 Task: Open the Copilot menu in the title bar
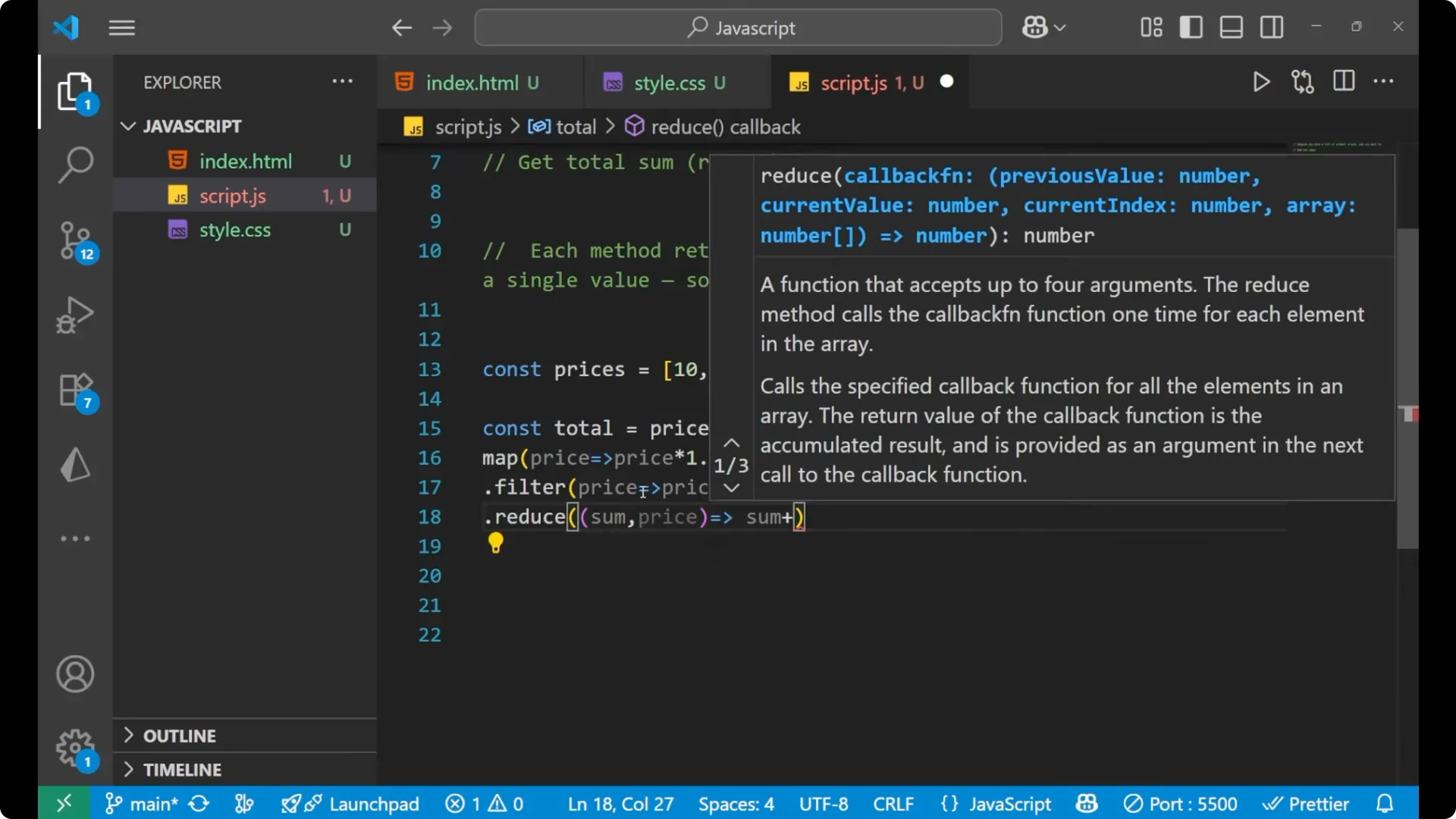tap(1043, 27)
